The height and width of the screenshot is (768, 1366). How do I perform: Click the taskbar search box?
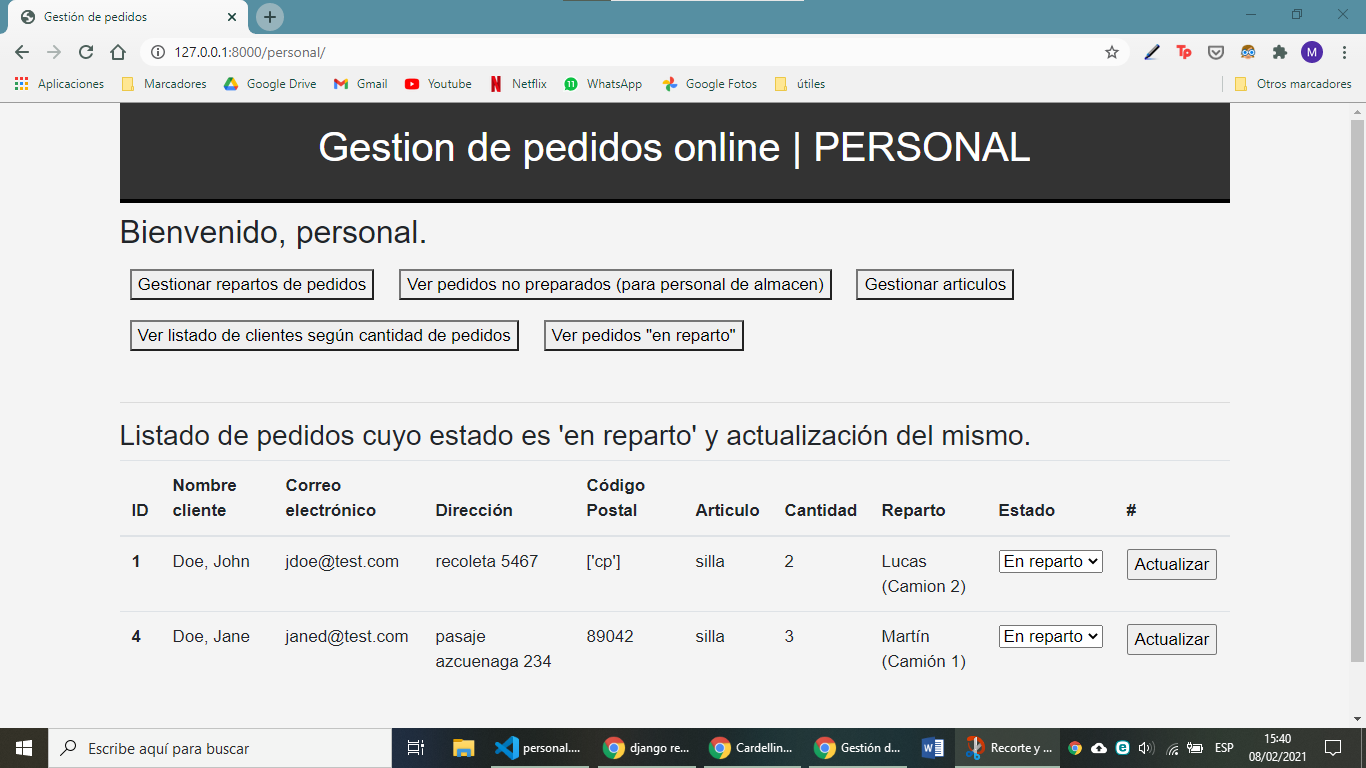click(220, 748)
